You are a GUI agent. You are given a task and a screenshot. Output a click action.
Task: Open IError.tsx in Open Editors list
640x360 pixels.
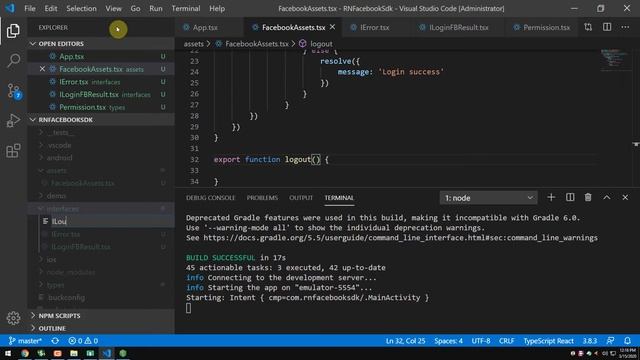[101, 82]
